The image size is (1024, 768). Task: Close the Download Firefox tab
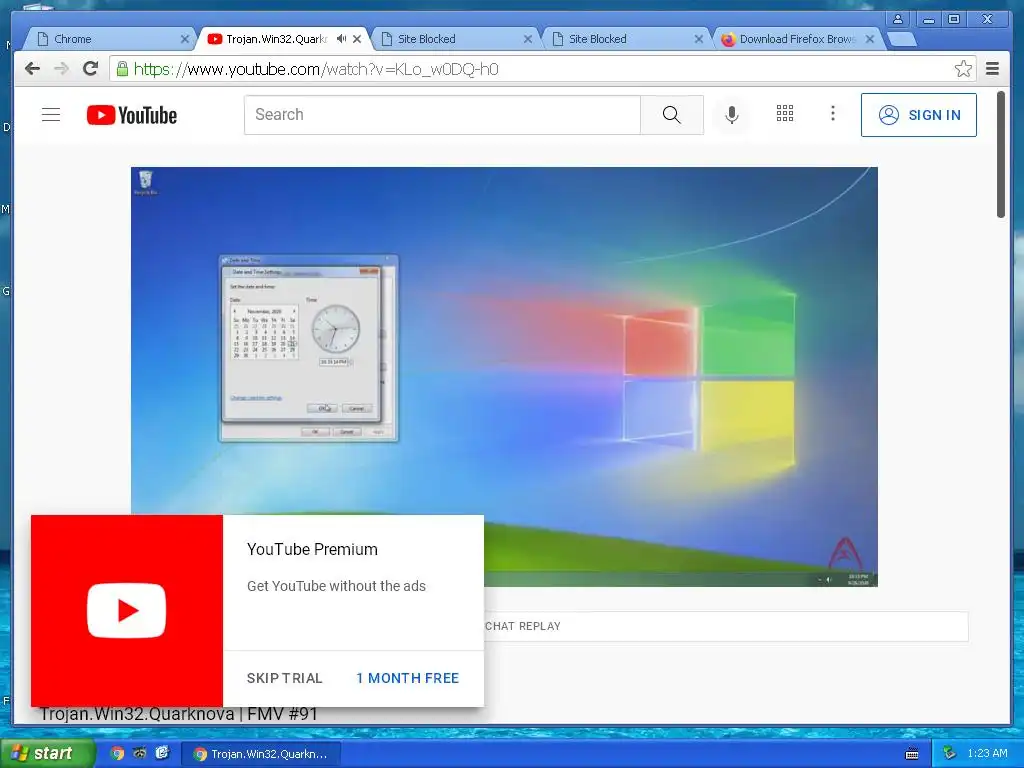tap(870, 39)
